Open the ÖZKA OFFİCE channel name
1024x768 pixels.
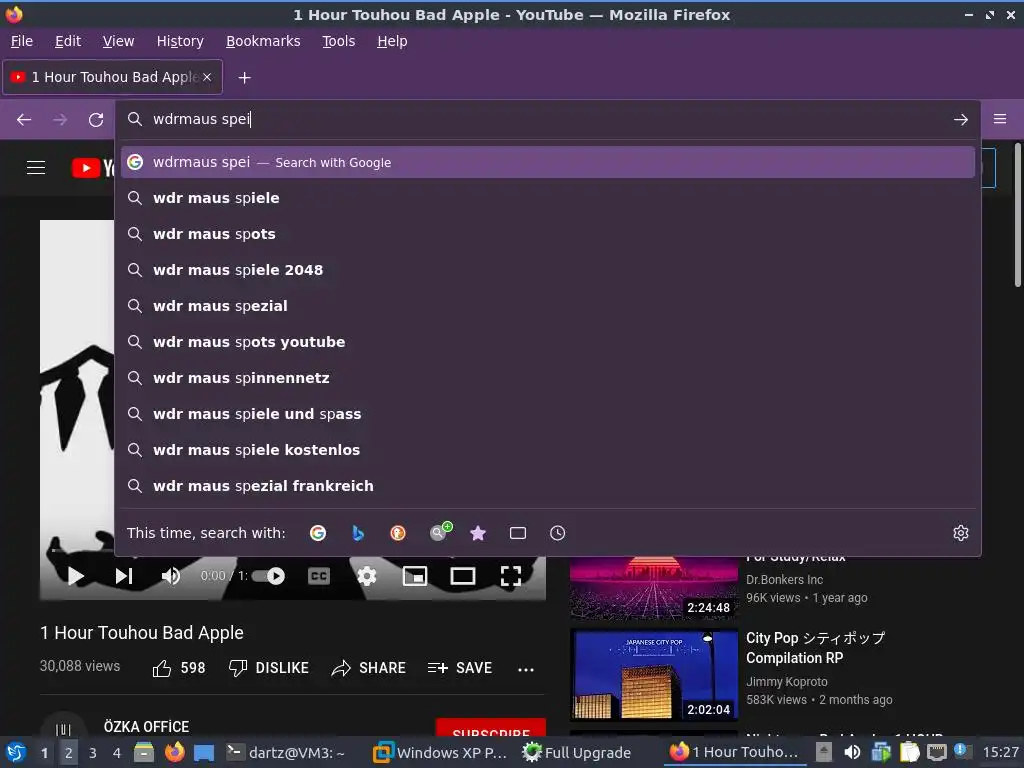coord(146,727)
